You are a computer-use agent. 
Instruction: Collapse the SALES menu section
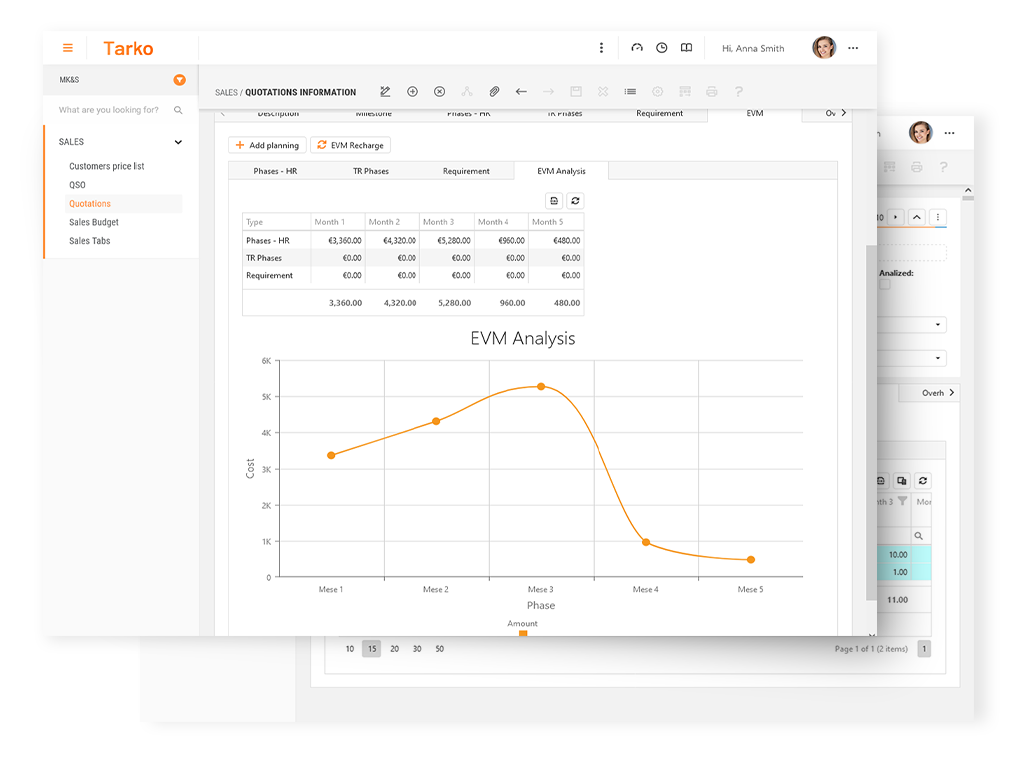pos(178,142)
